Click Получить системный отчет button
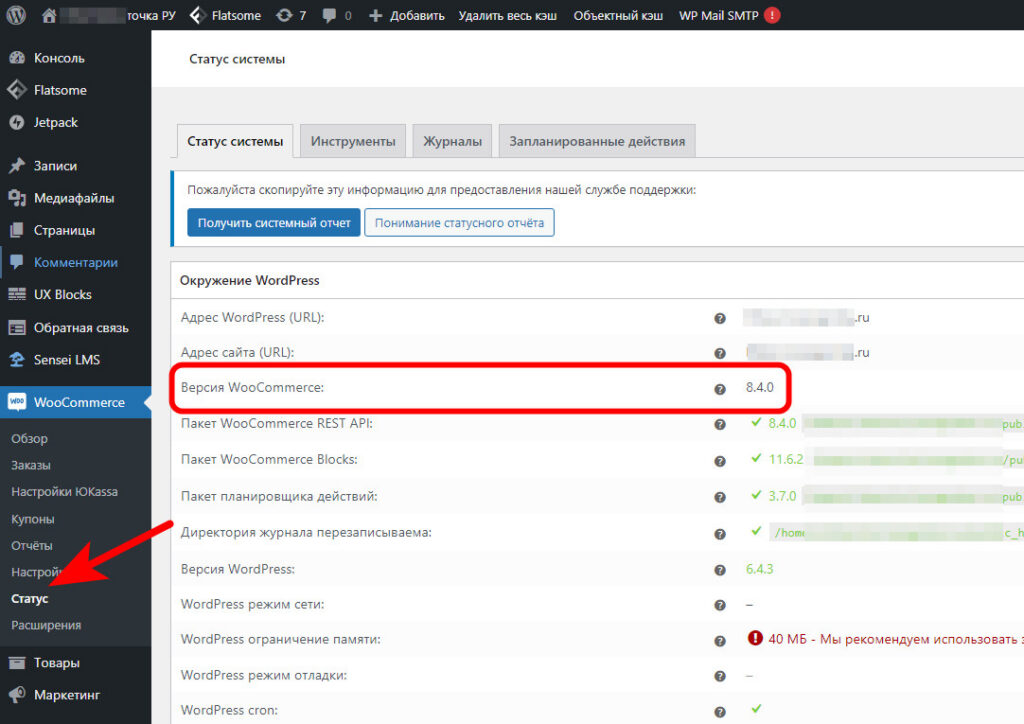This screenshot has height=724, width=1024. coord(274,223)
